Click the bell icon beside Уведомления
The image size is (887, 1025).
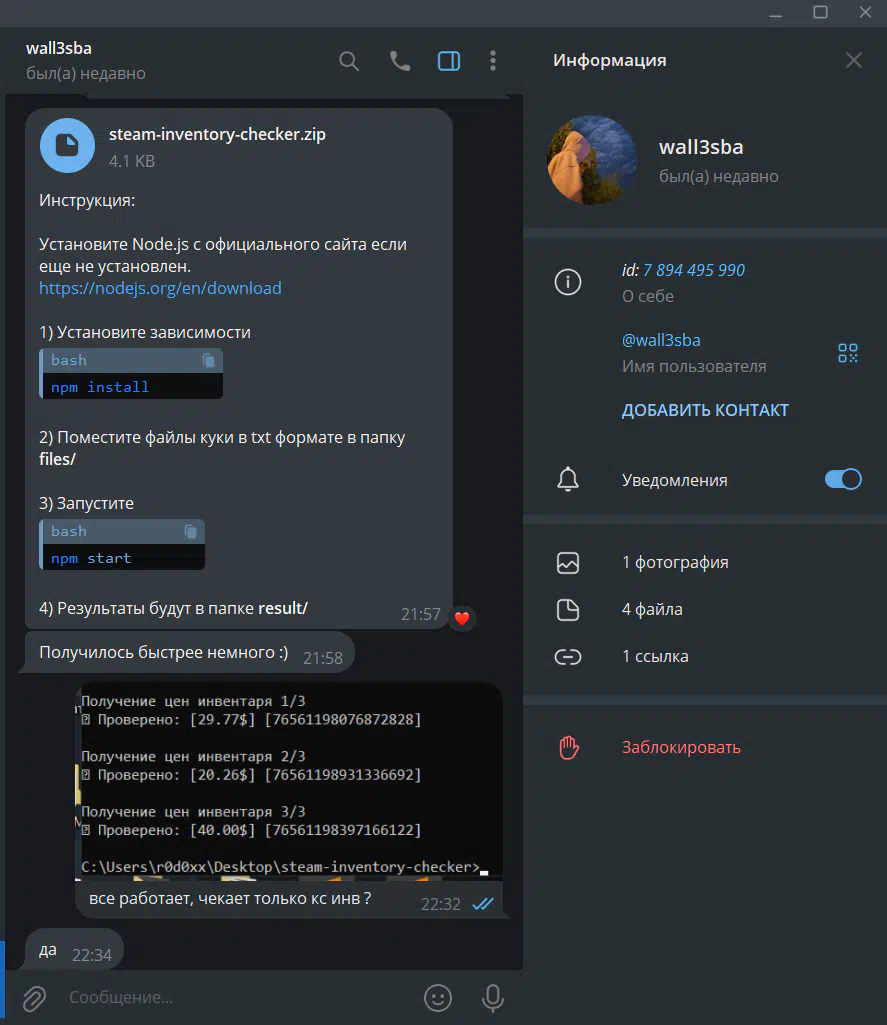point(568,479)
